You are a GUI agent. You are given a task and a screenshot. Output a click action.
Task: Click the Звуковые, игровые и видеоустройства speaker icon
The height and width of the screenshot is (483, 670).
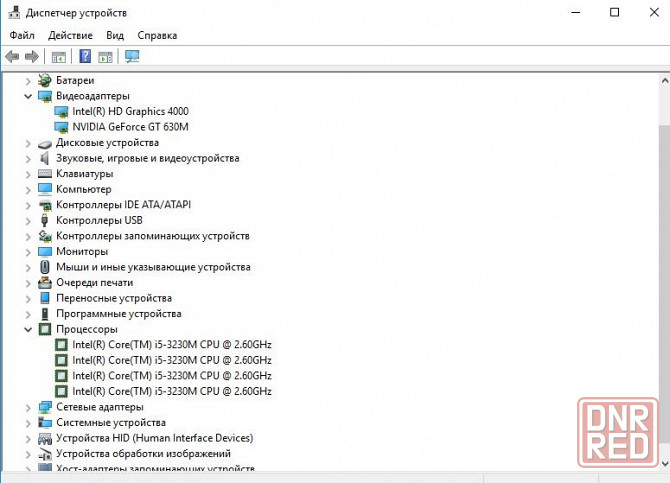pyautogui.click(x=45, y=158)
